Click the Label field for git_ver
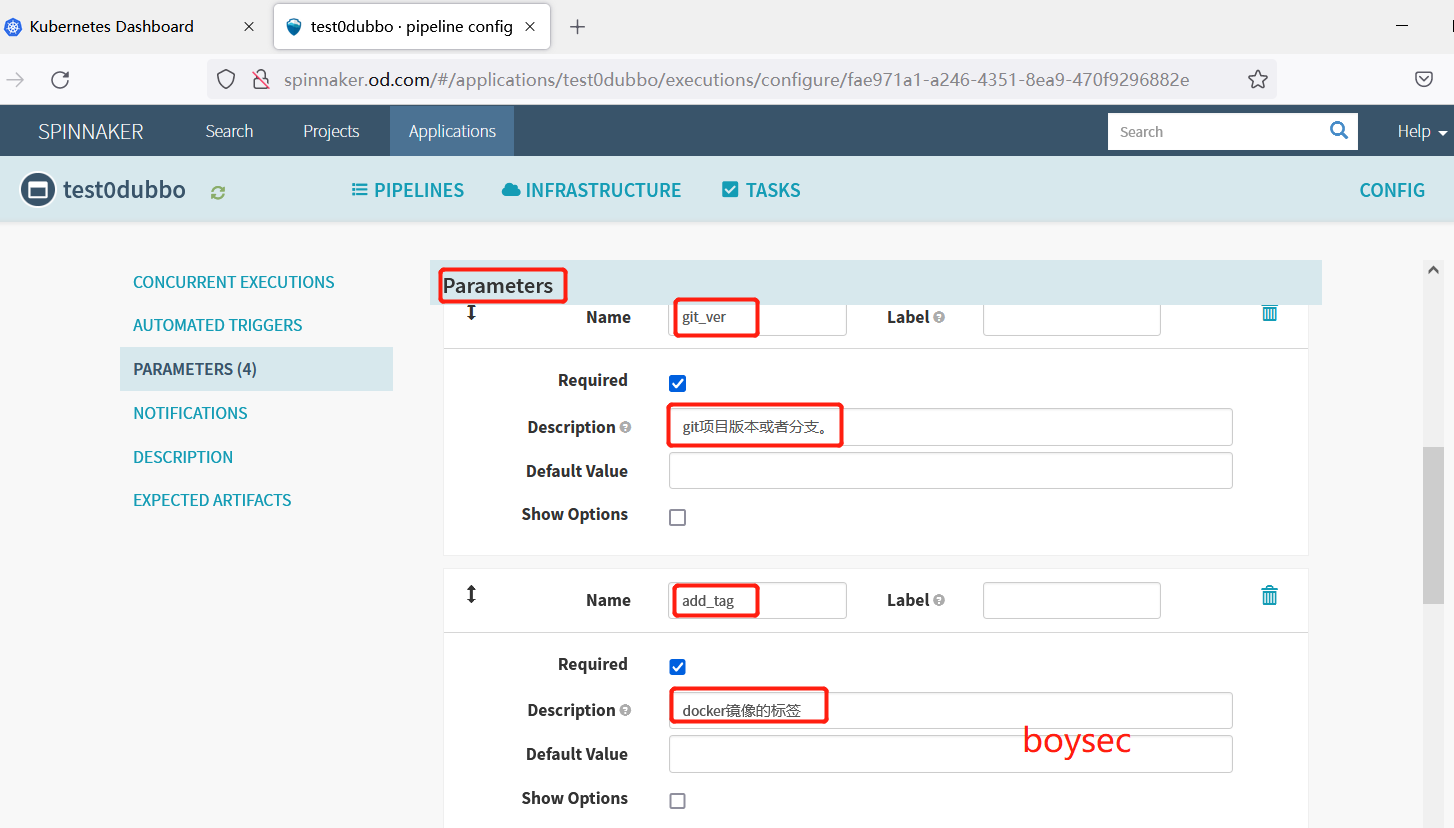 click(x=1072, y=317)
